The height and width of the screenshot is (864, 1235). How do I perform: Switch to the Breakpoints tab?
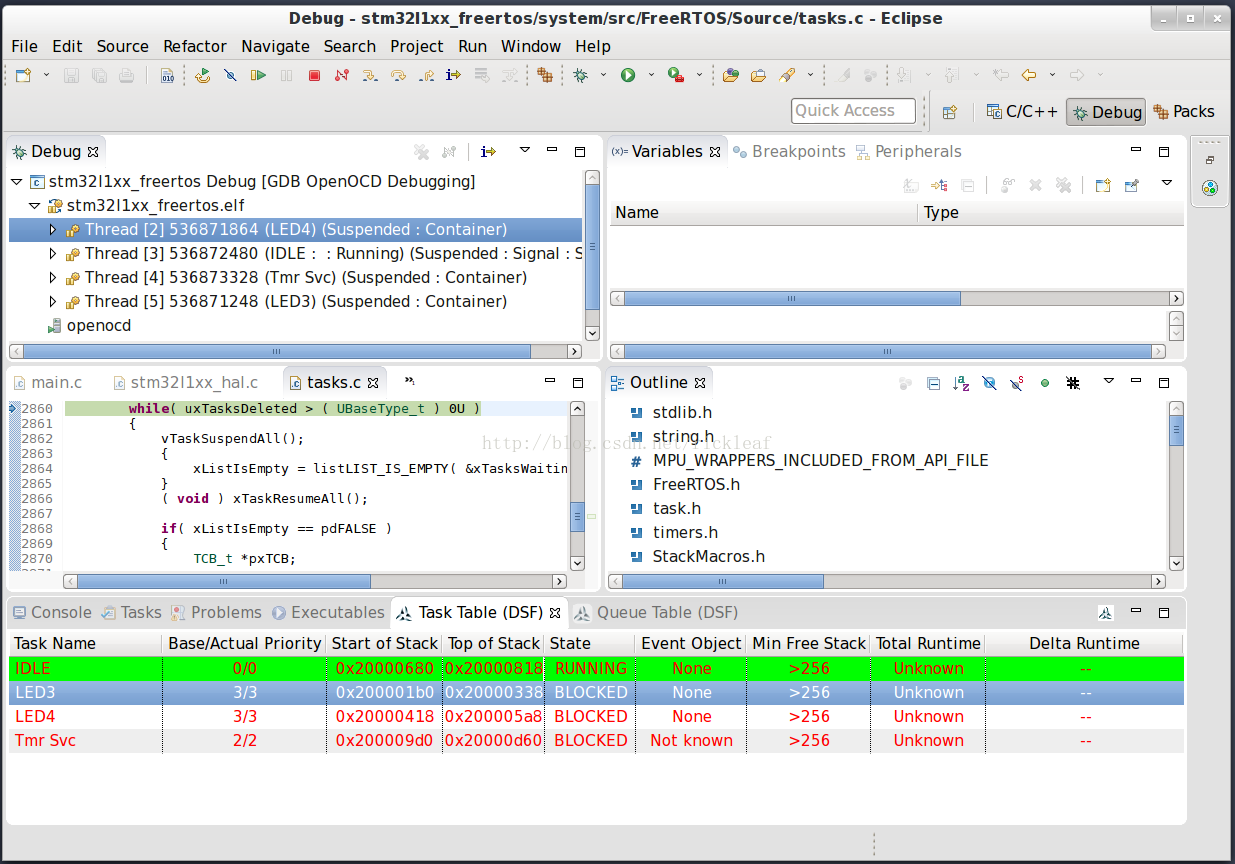tap(789, 151)
